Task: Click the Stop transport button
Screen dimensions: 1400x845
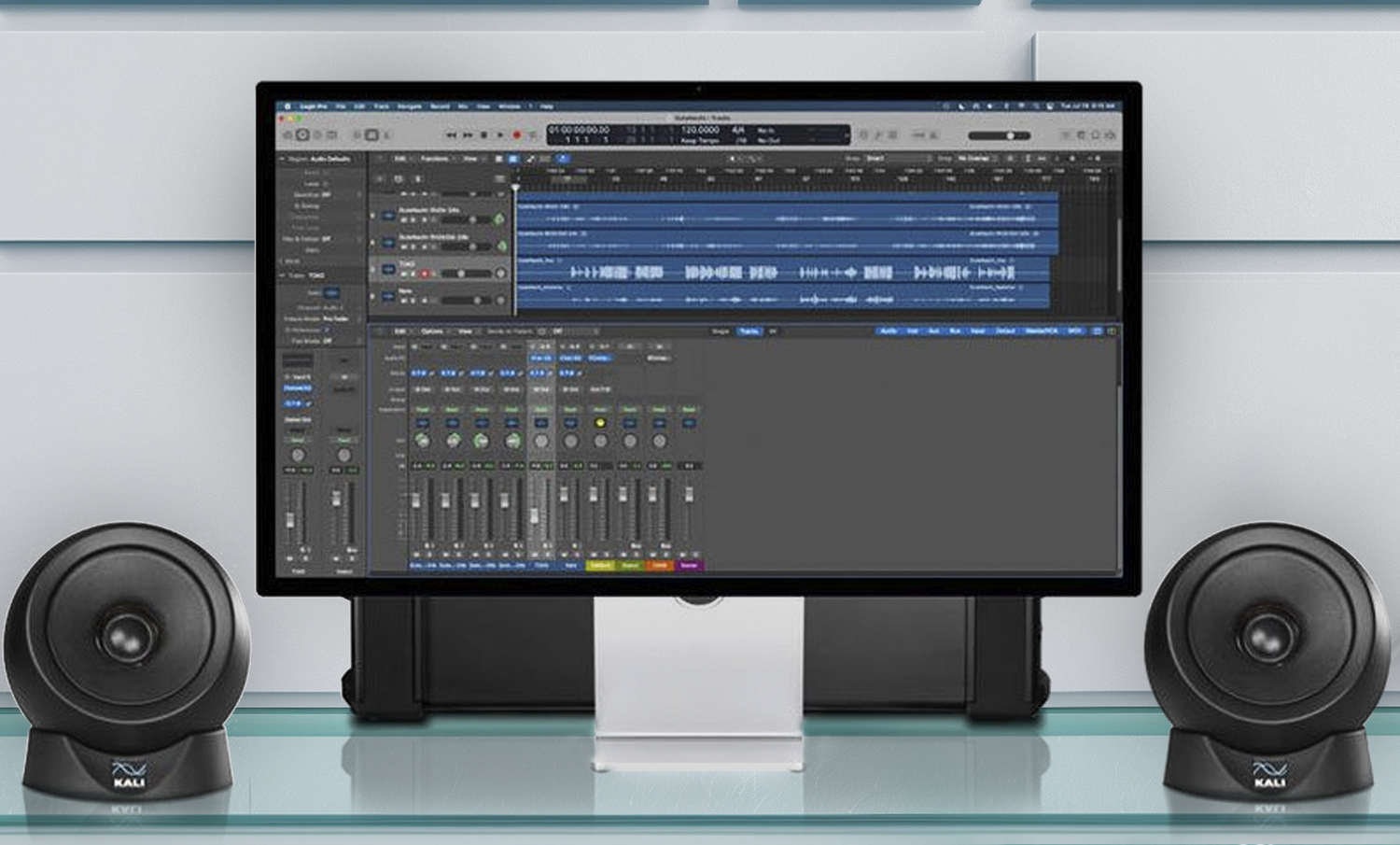Action: 483,135
